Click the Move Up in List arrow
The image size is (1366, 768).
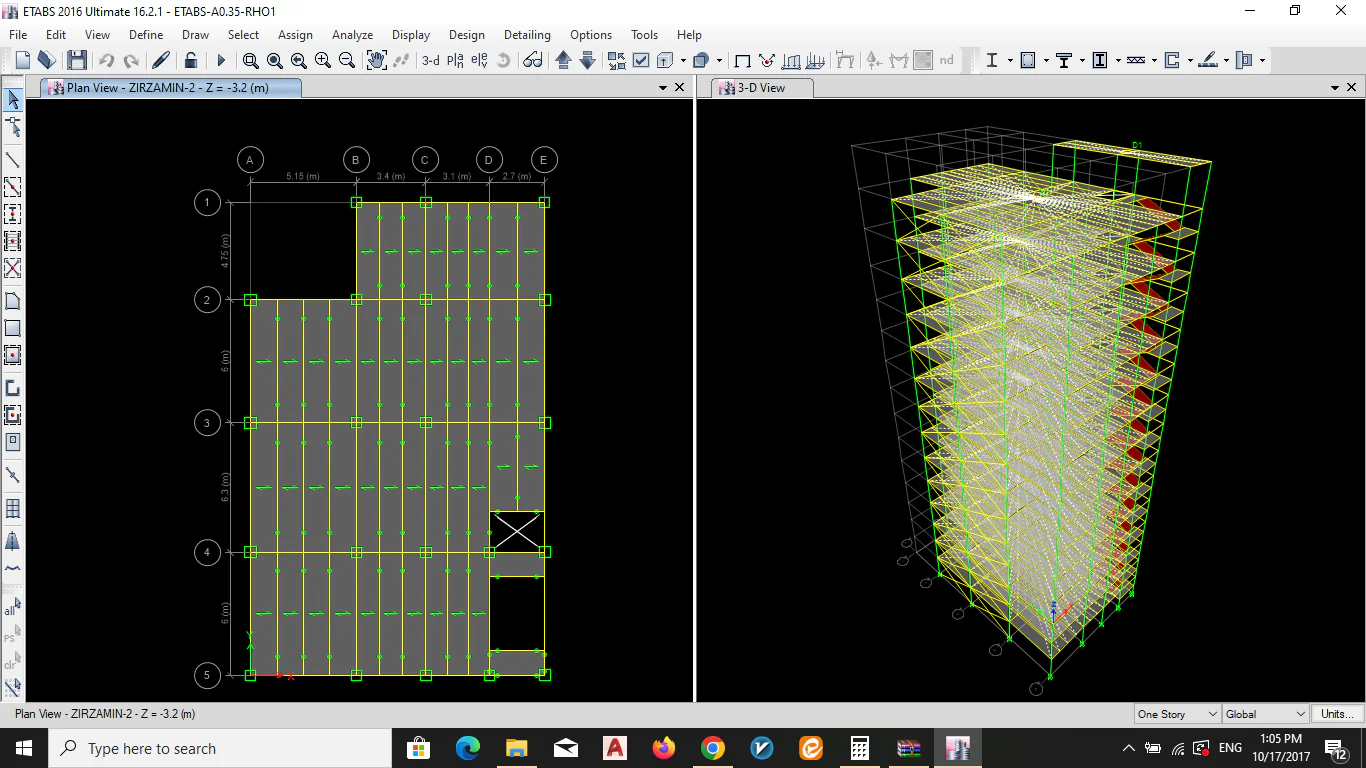(x=563, y=61)
